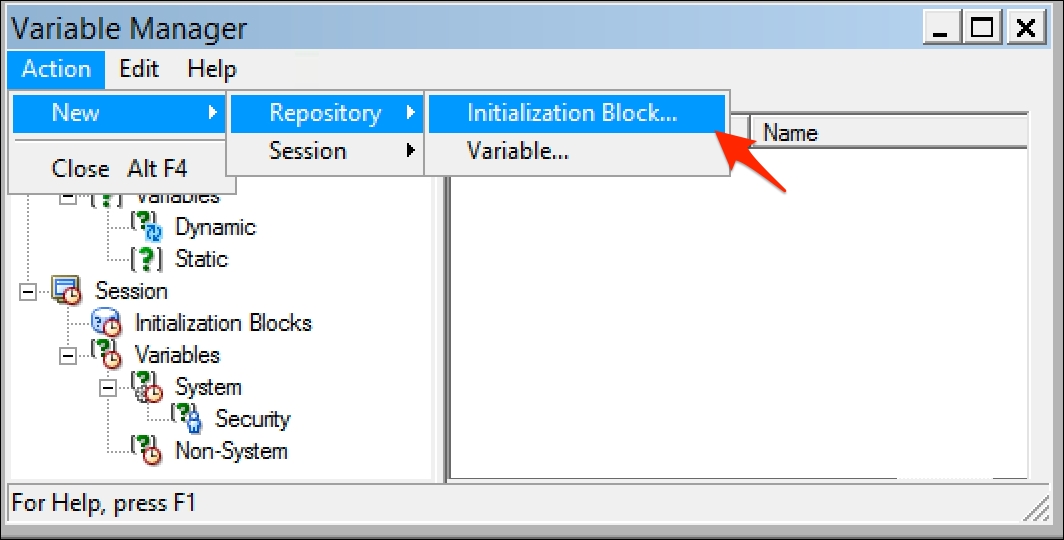Image resolution: width=1064 pixels, height=540 pixels.
Task: Click the System variables icon
Action: [x=147, y=387]
